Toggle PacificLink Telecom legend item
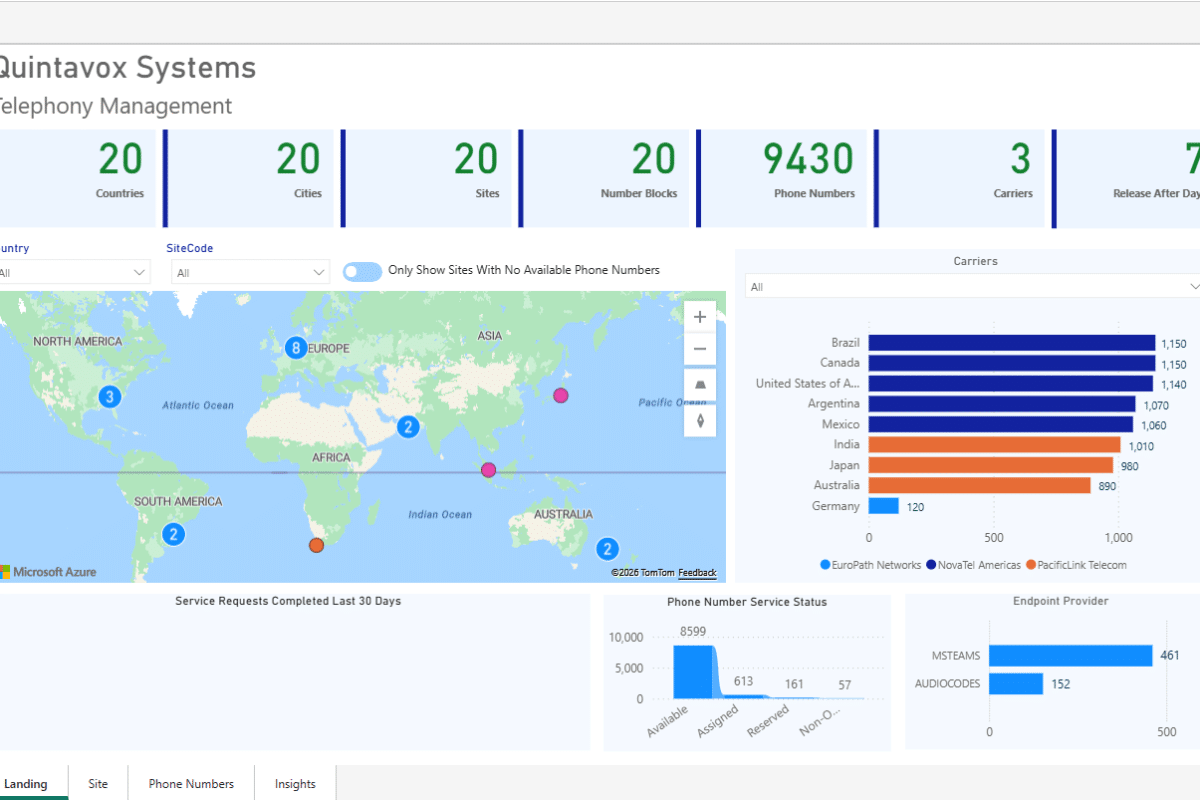1200x800 pixels. click(1076, 565)
